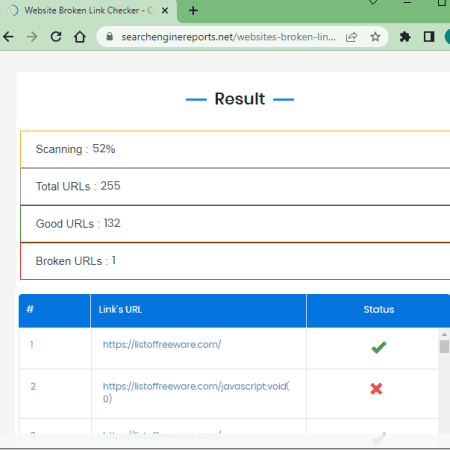Click the 'Broken URLs : 1' box
This screenshot has height=450, width=450.
235,261
